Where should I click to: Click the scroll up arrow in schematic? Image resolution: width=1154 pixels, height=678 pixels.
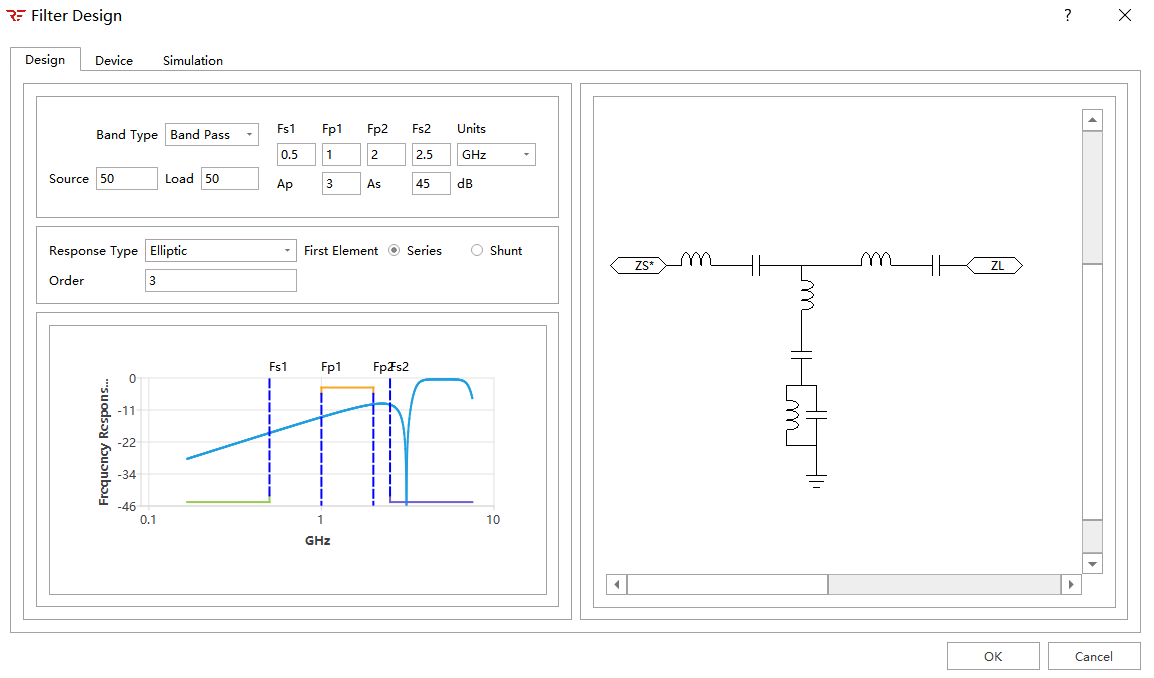click(x=1092, y=120)
